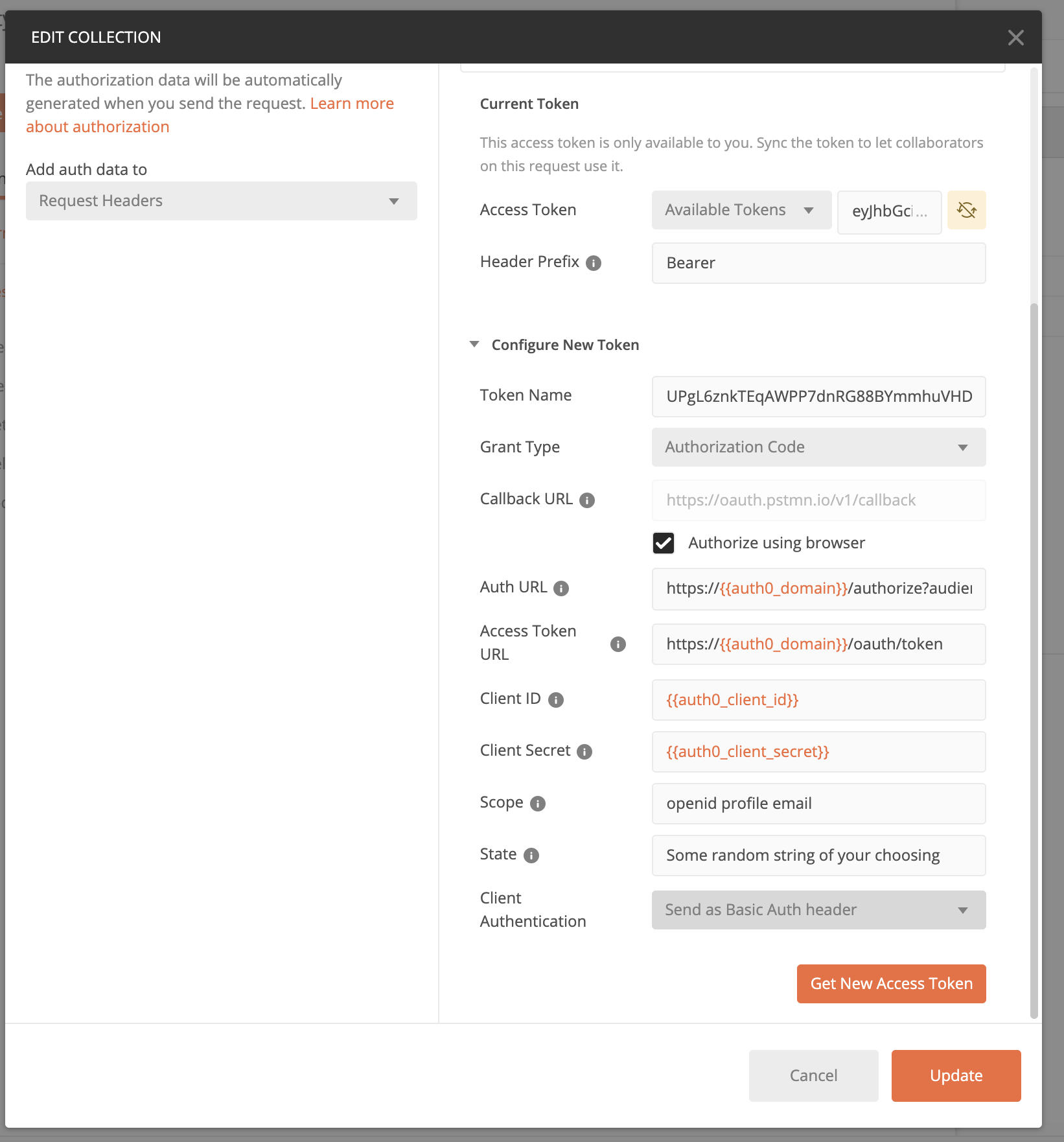Viewport: 1064px width, 1142px height.
Task: Show the Client Secret info icon
Action: pyautogui.click(x=584, y=752)
